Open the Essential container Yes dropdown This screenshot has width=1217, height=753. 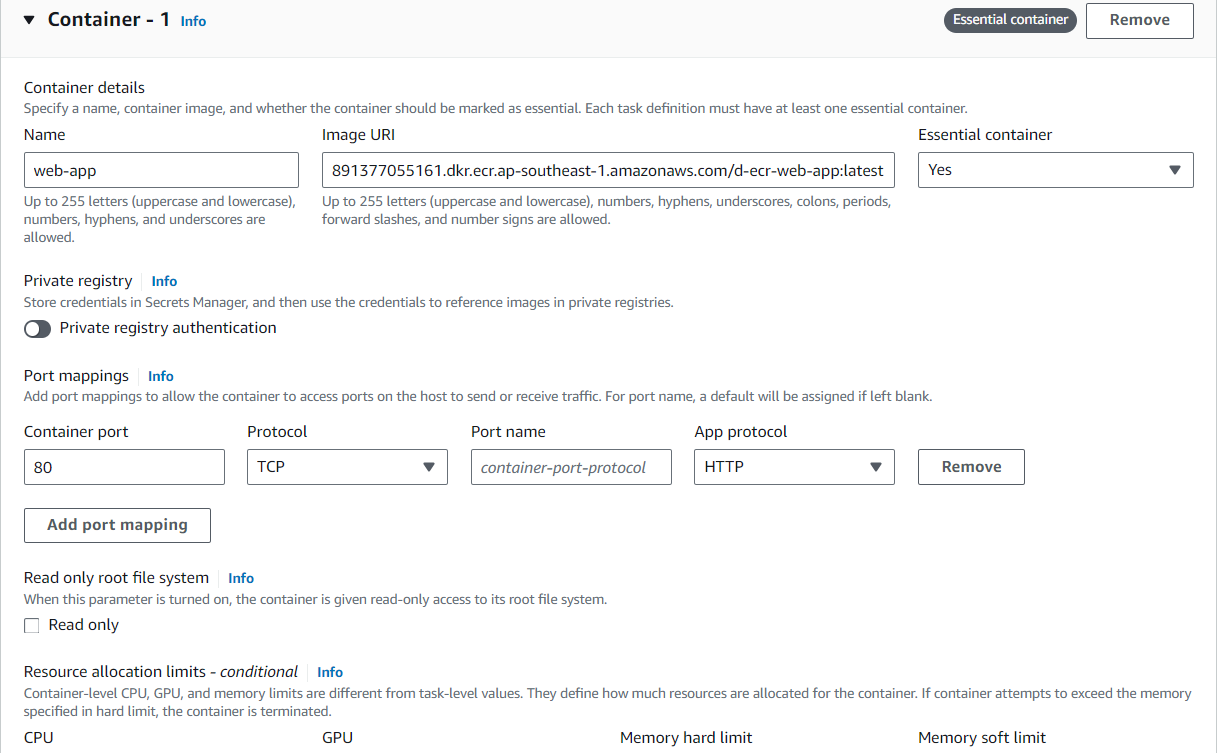(1055, 170)
